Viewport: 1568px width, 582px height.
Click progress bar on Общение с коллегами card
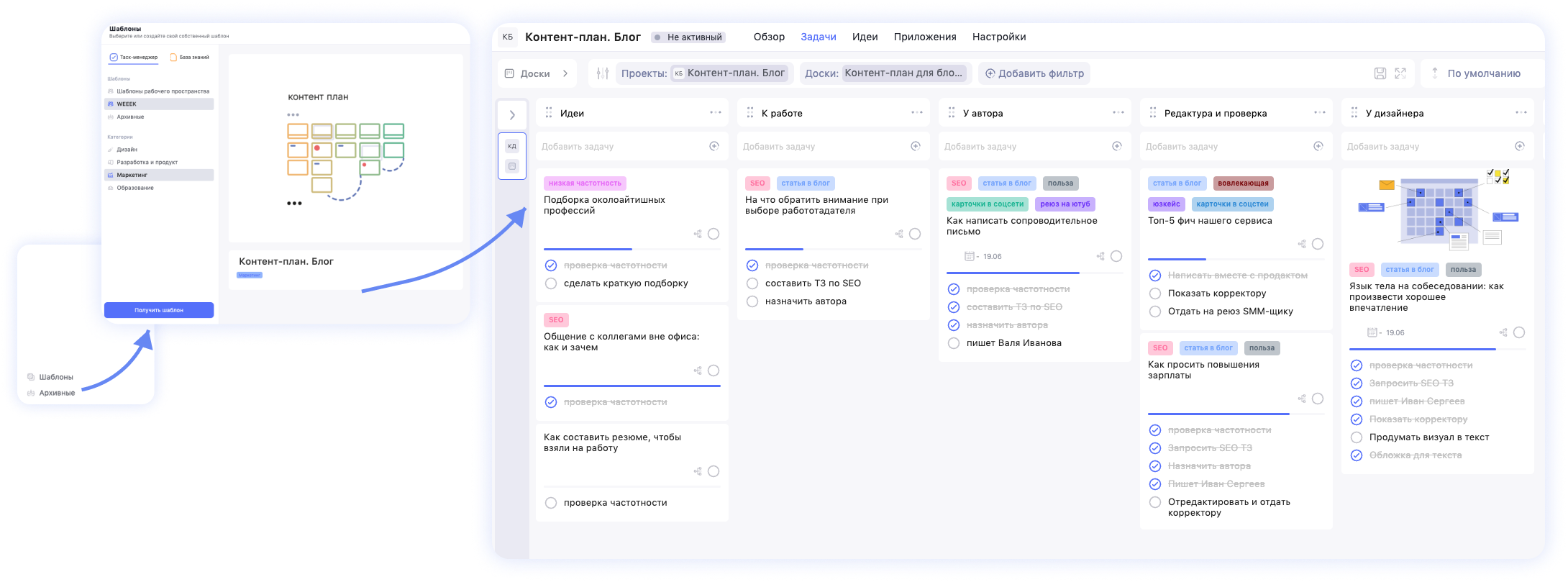[632, 386]
